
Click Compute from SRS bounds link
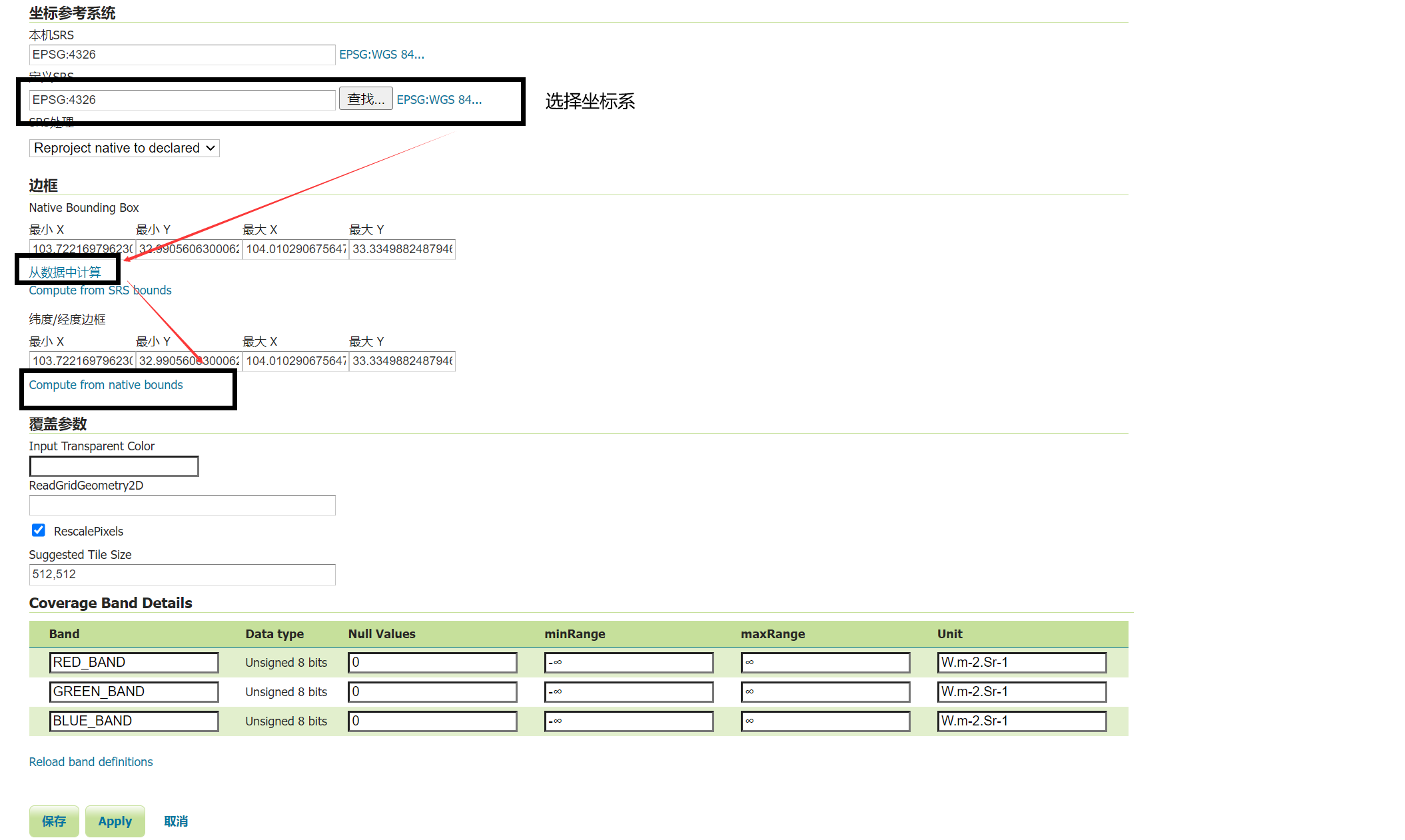[100, 290]
